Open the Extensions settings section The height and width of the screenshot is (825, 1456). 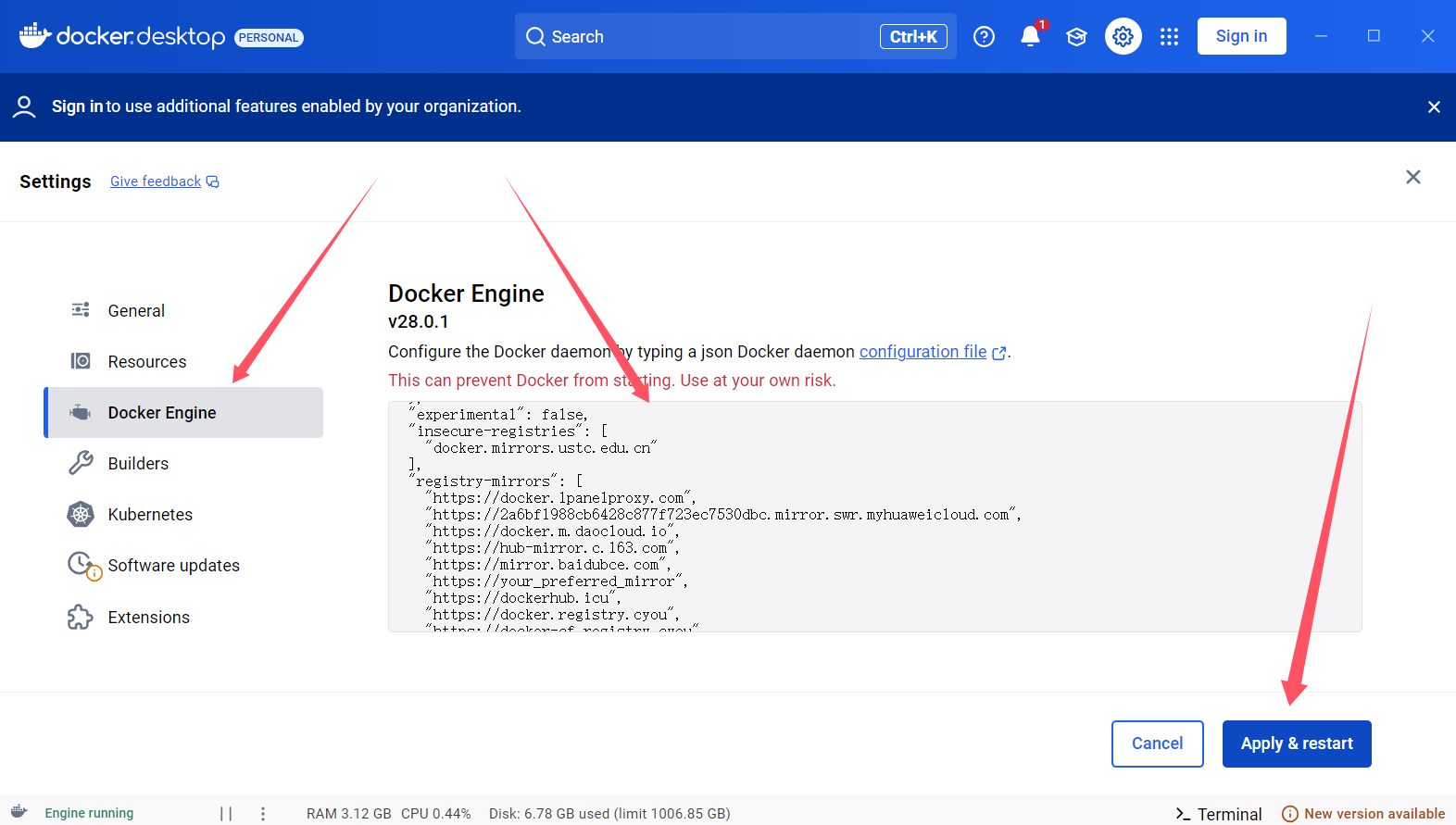click(x=183, y=617)
